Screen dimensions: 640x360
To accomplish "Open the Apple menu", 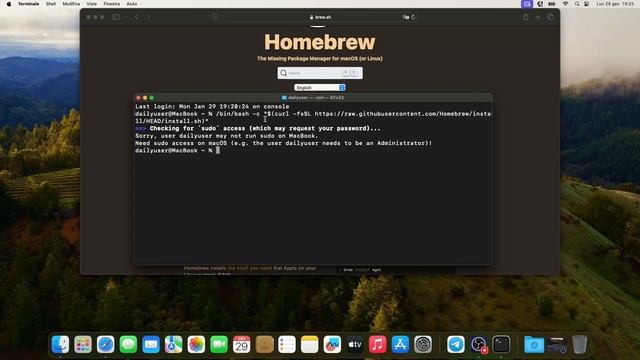I will (x=9, y=4).
